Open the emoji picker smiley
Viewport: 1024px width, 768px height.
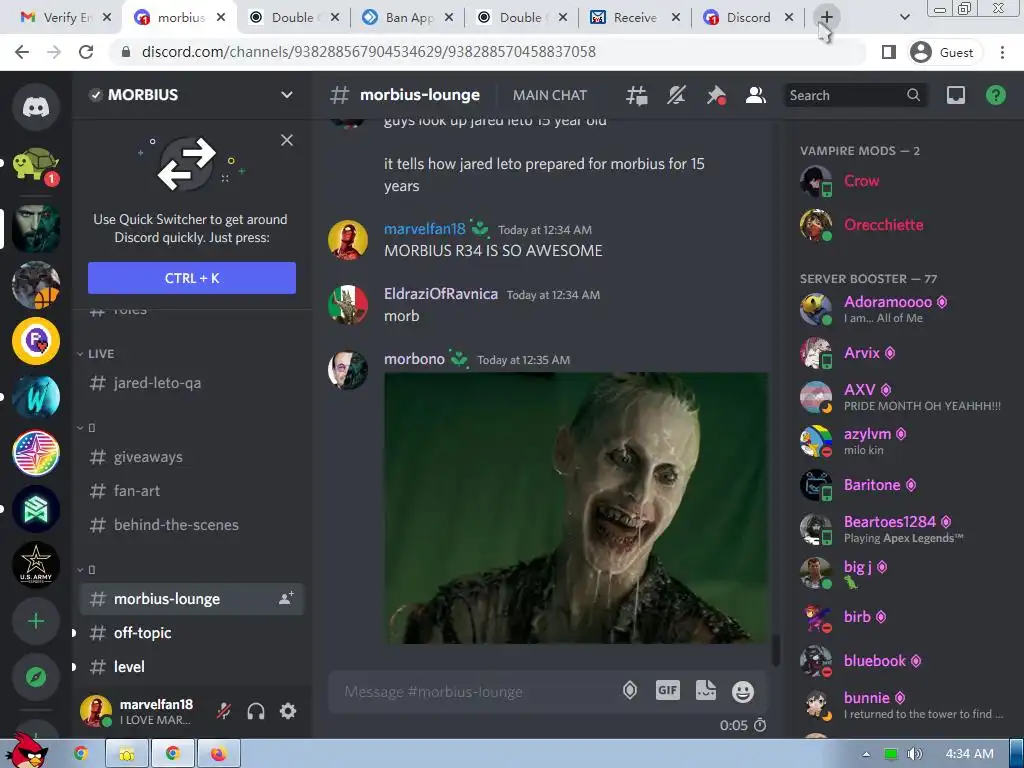[x=743, y=692]
